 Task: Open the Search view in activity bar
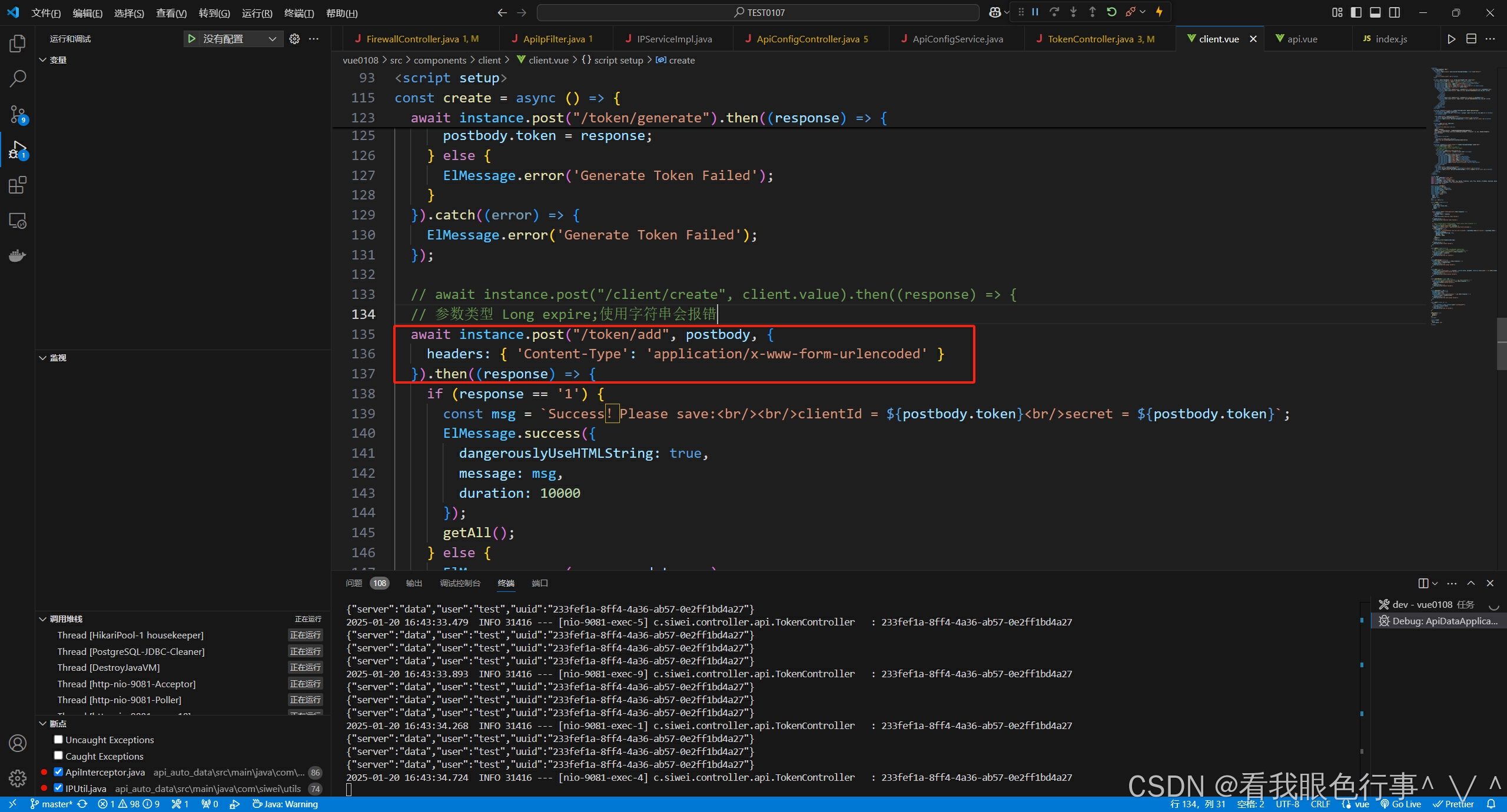pos(18,78)
